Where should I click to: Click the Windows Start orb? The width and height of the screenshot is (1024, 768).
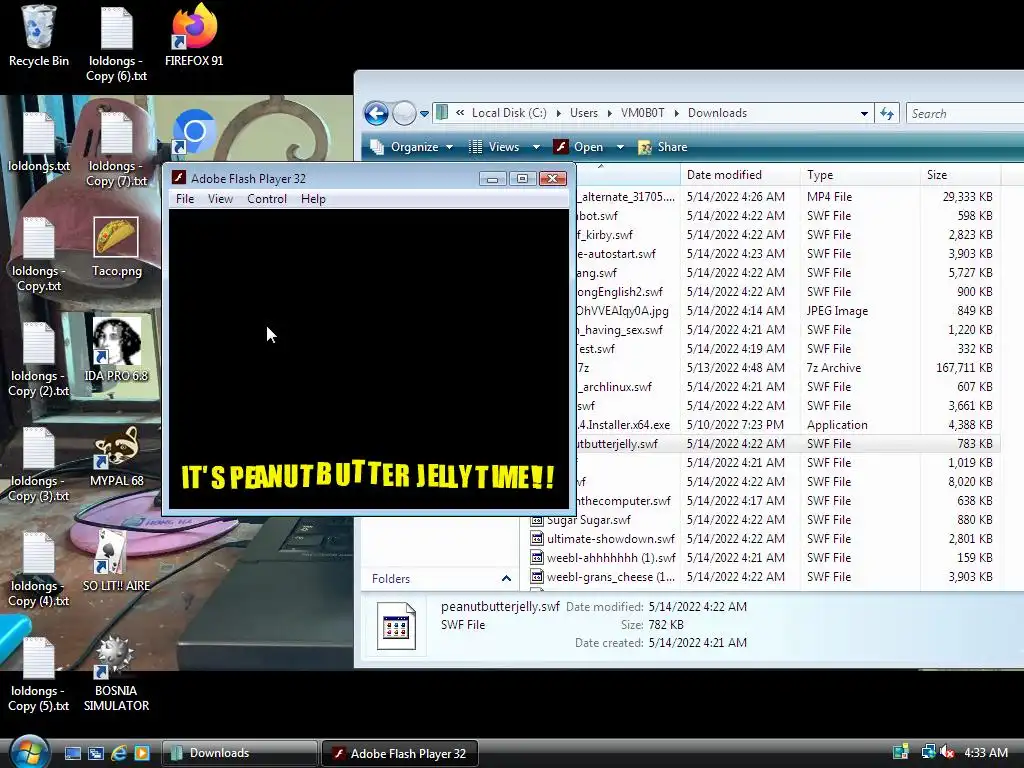pos(29,752)
